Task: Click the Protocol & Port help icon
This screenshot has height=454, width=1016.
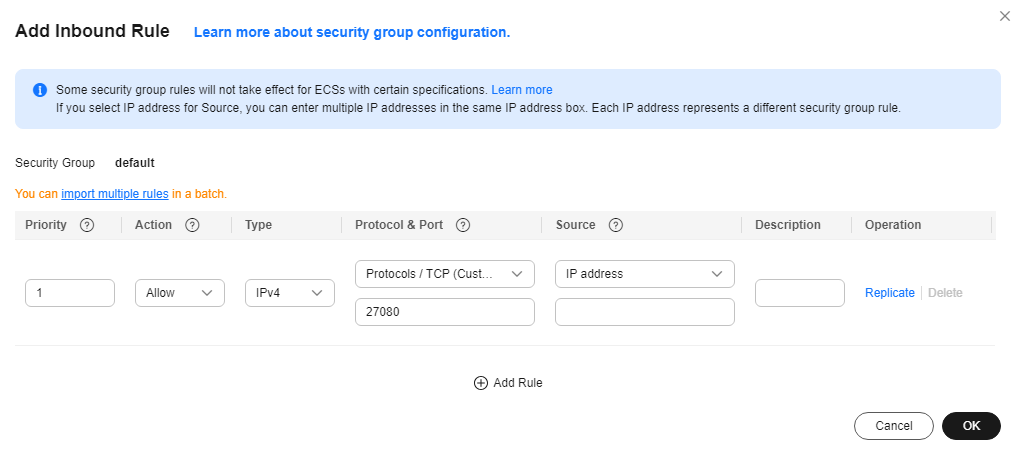Action: [x=463, y=225]
